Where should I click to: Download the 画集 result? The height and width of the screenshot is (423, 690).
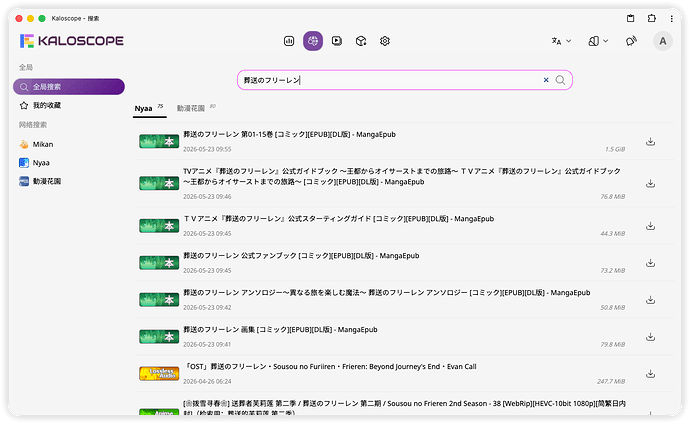click(650, 337)
